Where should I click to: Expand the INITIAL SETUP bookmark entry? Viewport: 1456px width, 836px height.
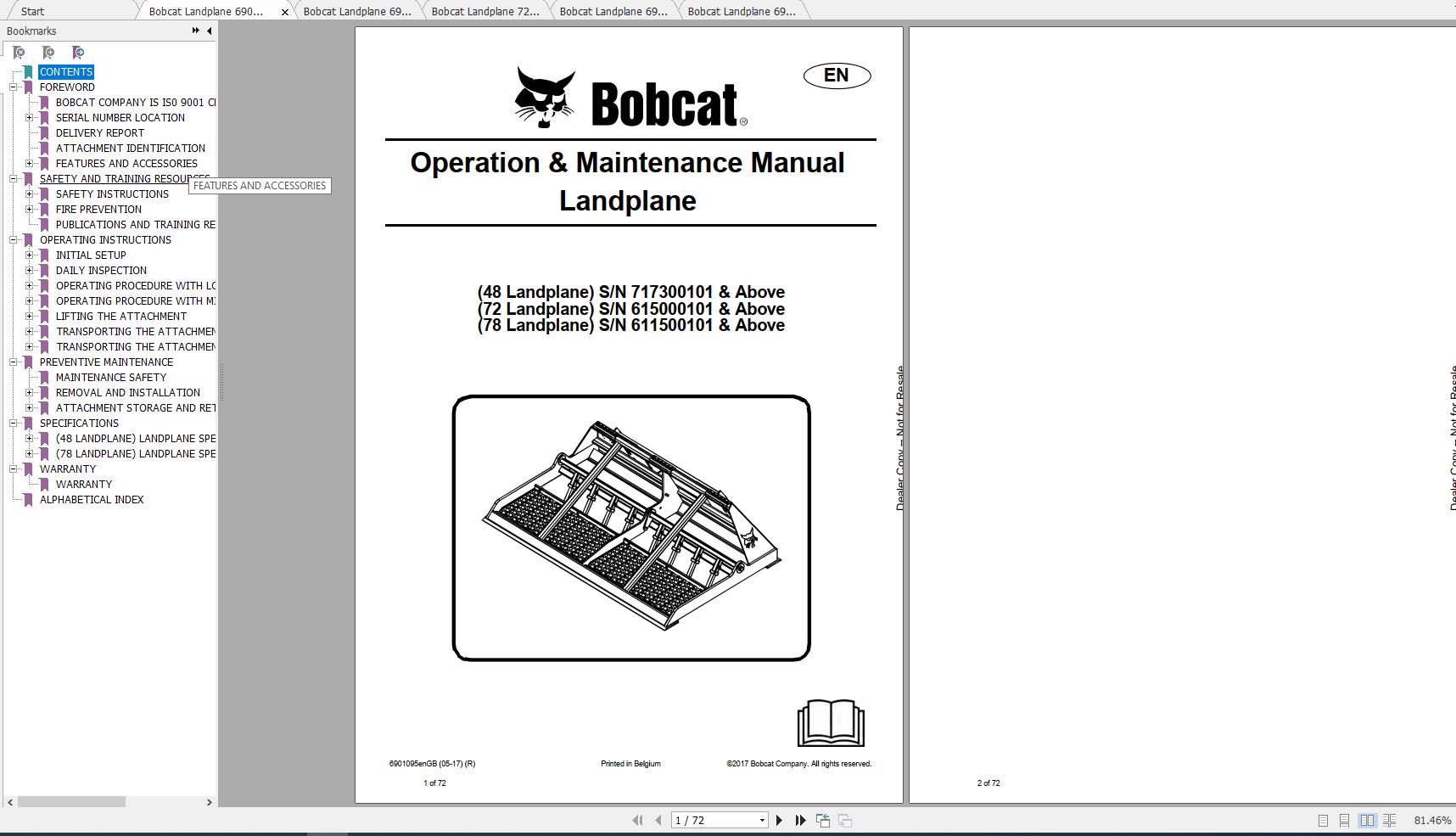click(x=30, y=255)
